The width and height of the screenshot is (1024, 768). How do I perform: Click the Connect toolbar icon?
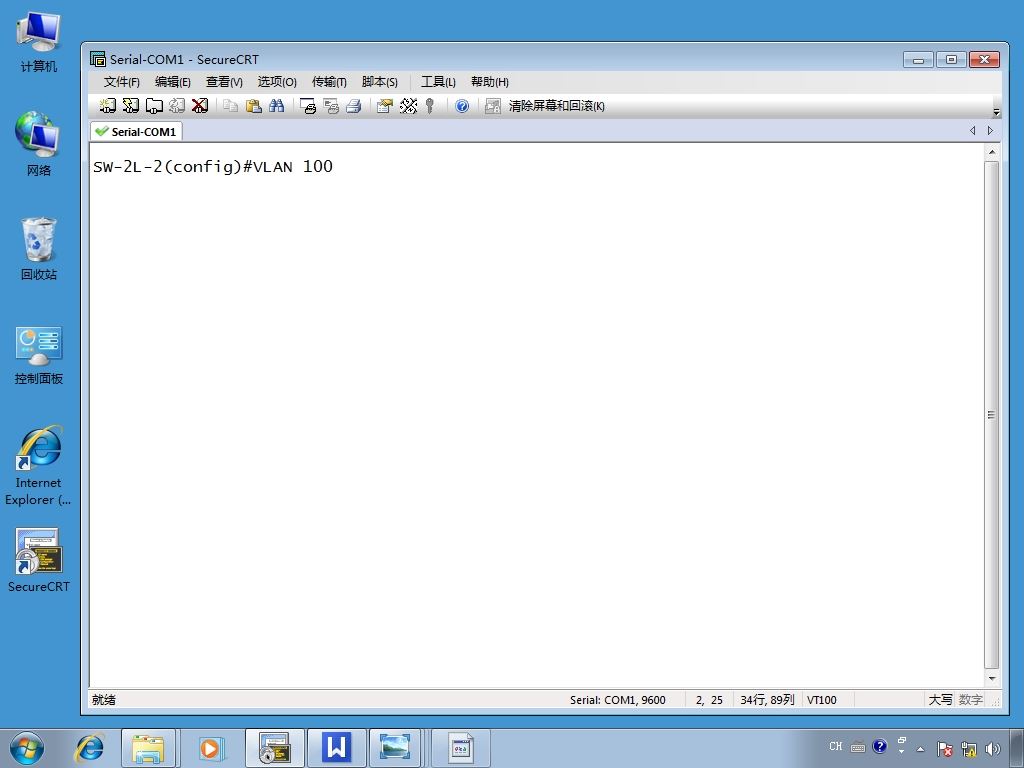point(107,106)
